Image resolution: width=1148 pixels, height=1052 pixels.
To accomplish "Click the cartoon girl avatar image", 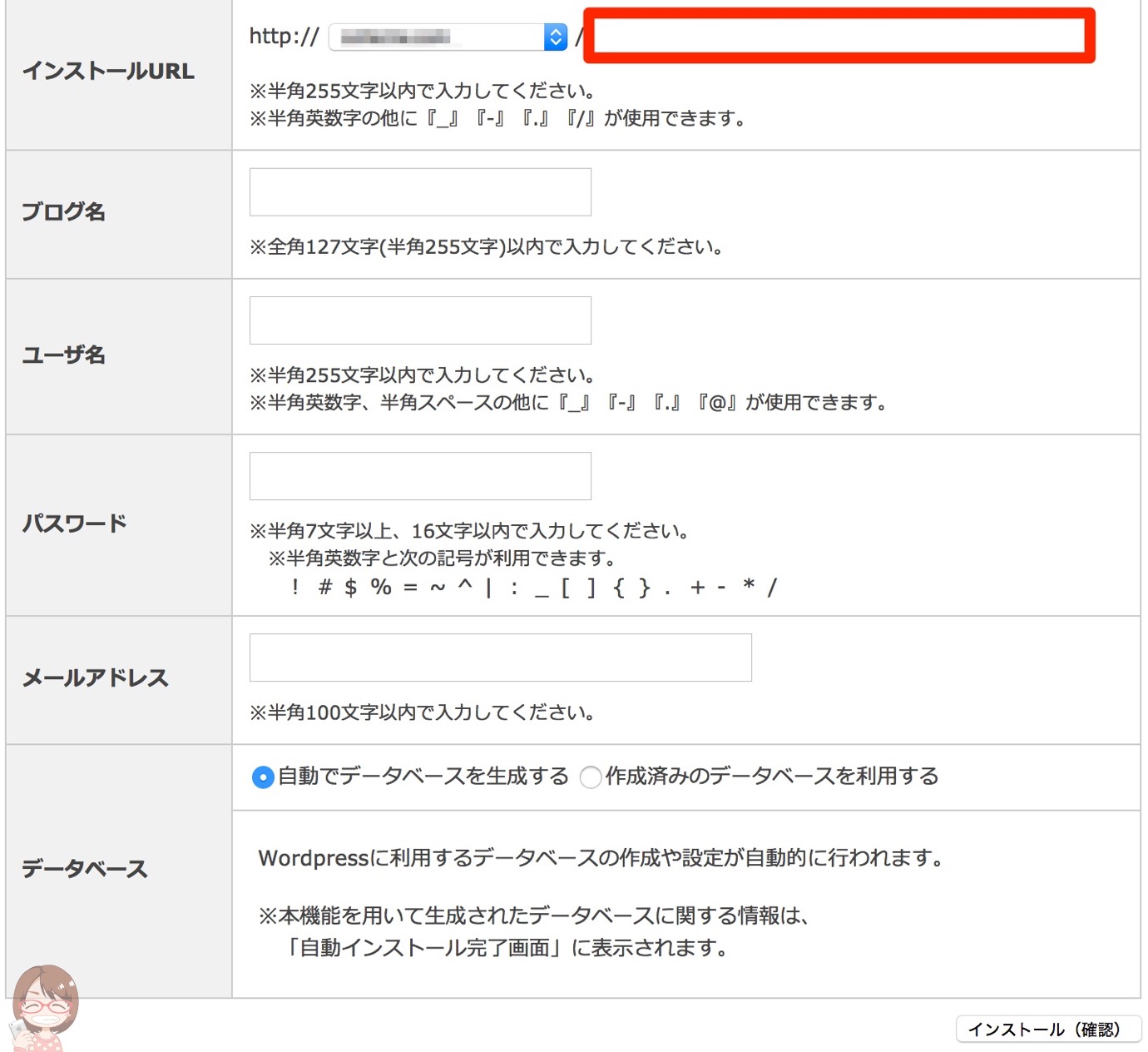I will (x=43, y=1009).
